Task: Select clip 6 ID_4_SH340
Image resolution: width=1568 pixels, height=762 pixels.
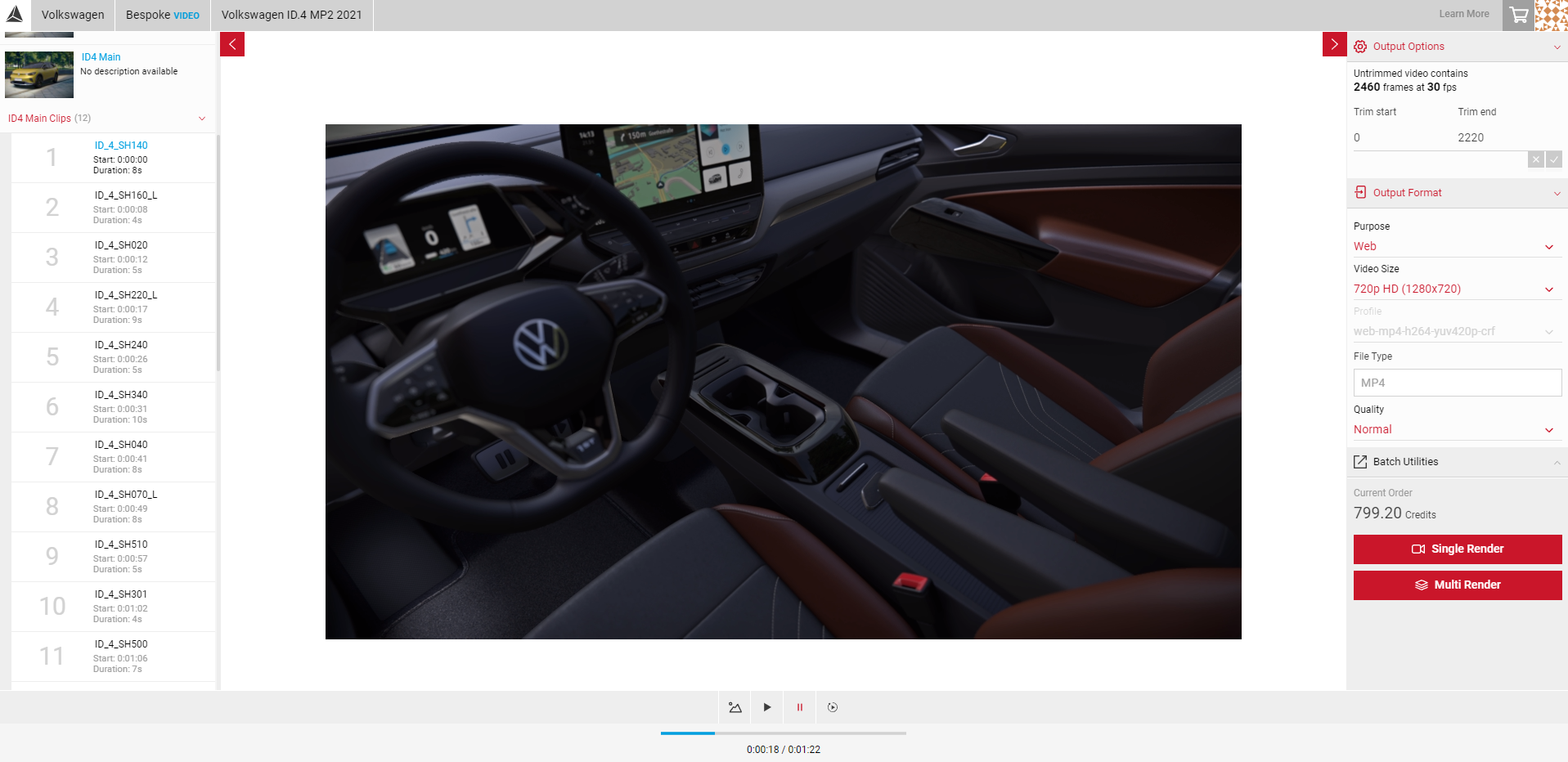Action: tap(113, 407)
